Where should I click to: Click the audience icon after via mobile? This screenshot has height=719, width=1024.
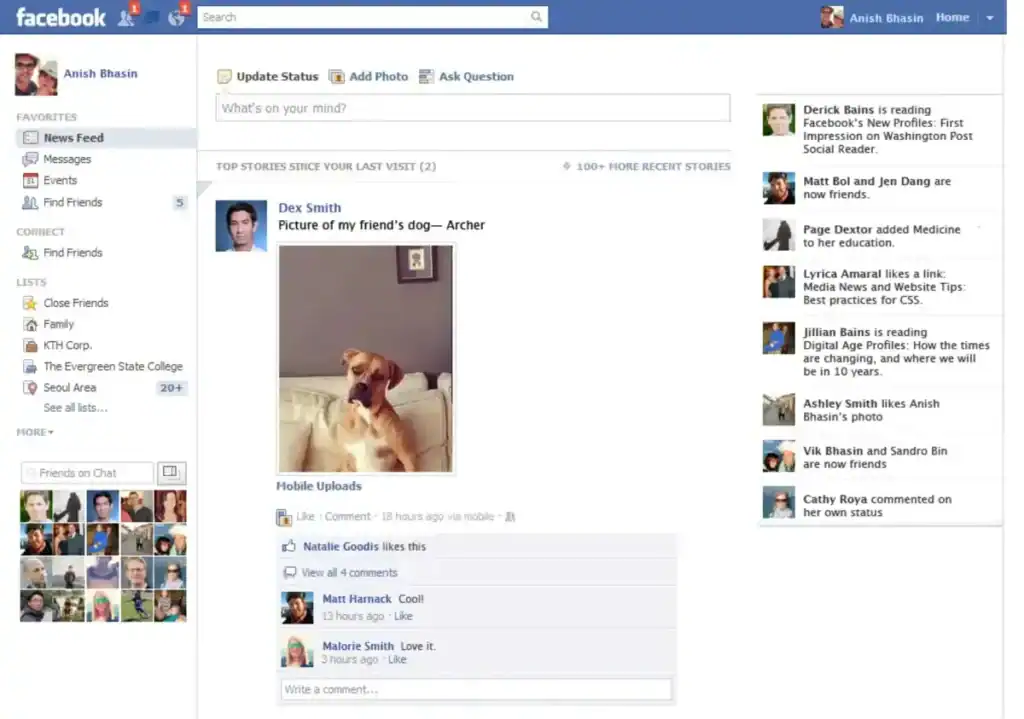pos(510,517)
